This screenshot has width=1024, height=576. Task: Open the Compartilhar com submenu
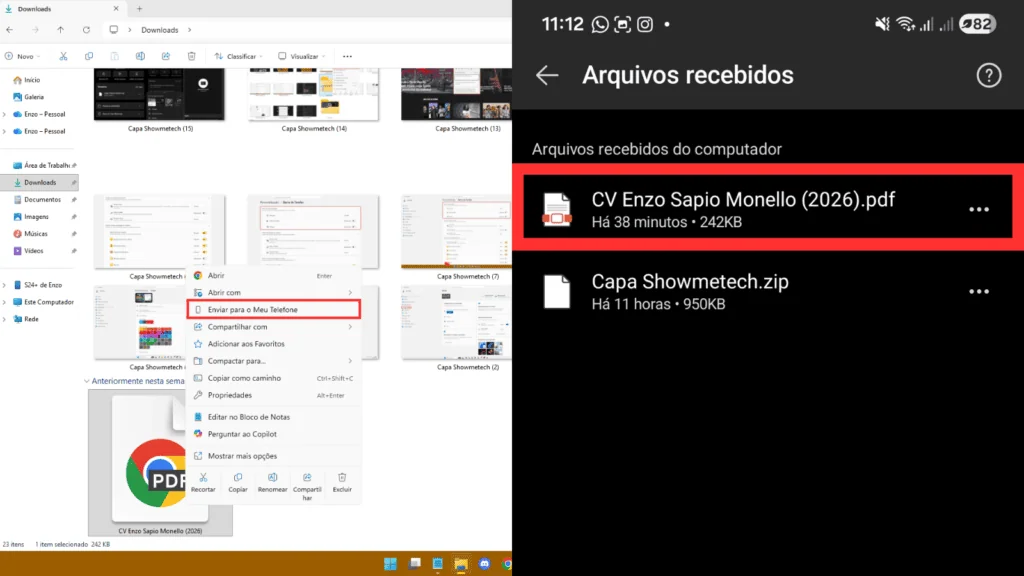point(274,327)
